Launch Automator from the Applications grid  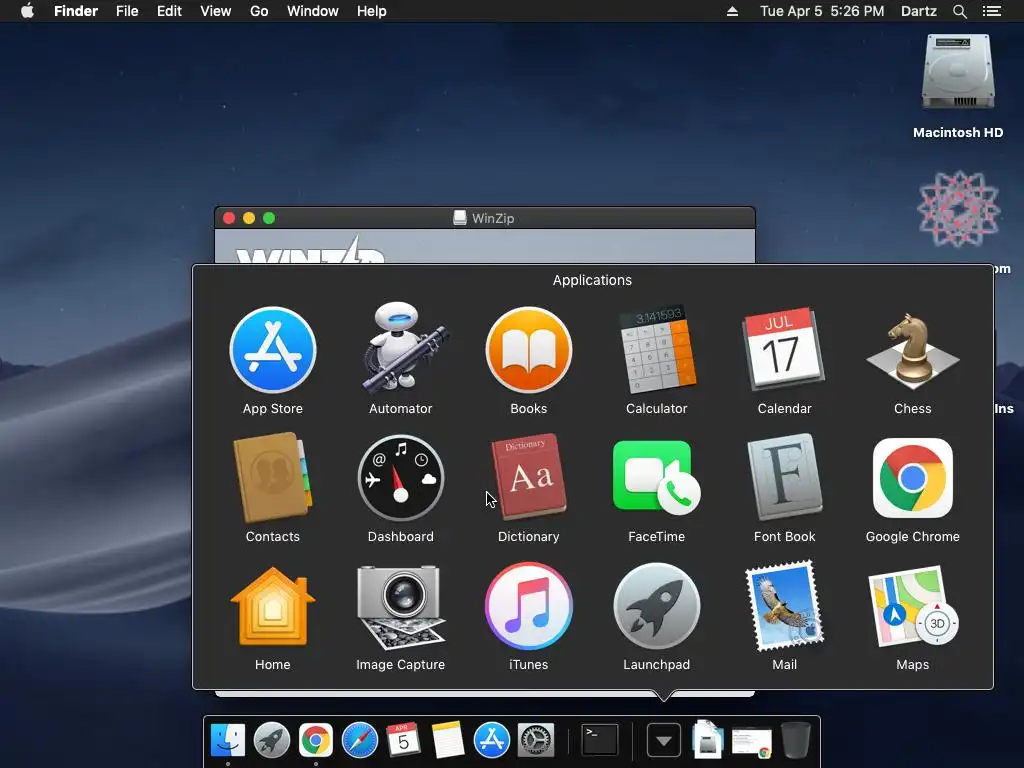[x=401, y=349]
